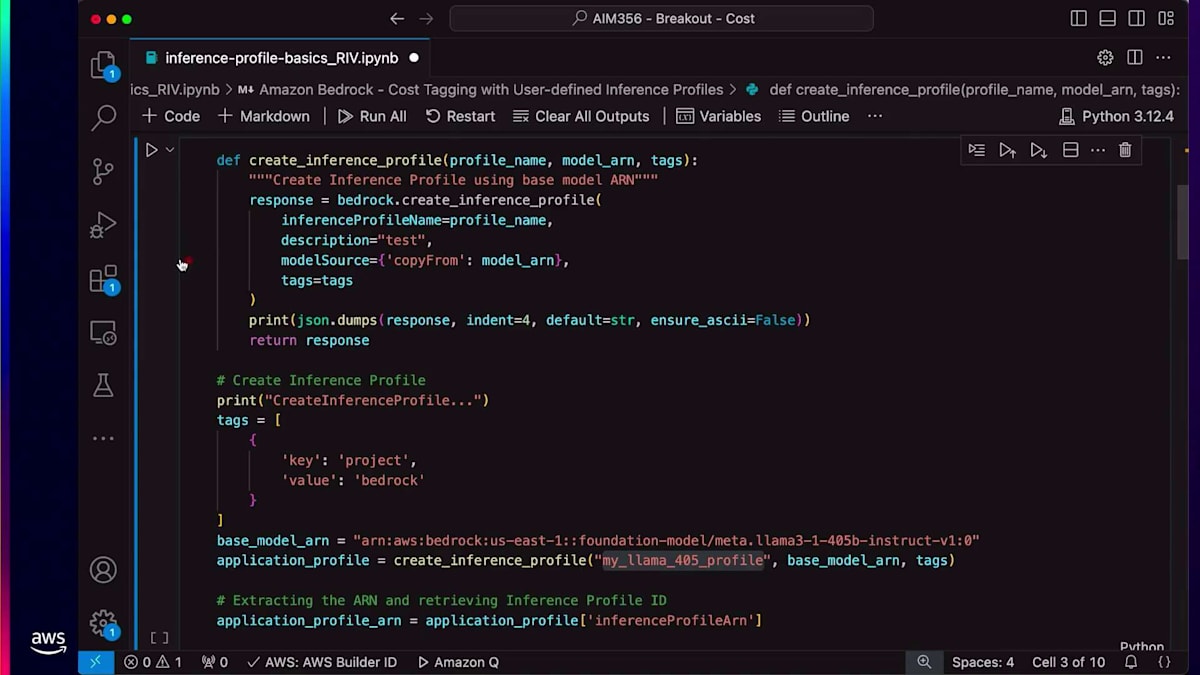Run cell by line icon in cell toolbar
This screenshot has height=675, width=1200.
pyautogui.click(x=977, y=150)
